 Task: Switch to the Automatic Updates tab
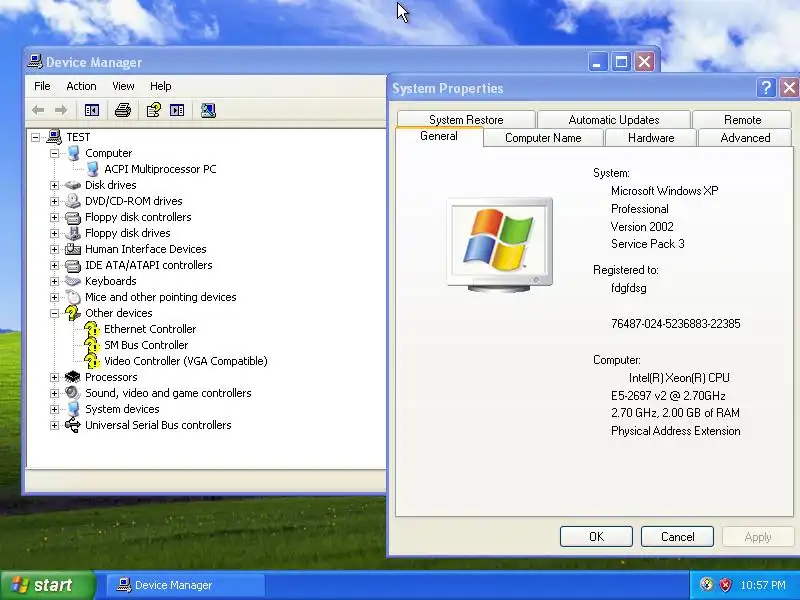614,119
